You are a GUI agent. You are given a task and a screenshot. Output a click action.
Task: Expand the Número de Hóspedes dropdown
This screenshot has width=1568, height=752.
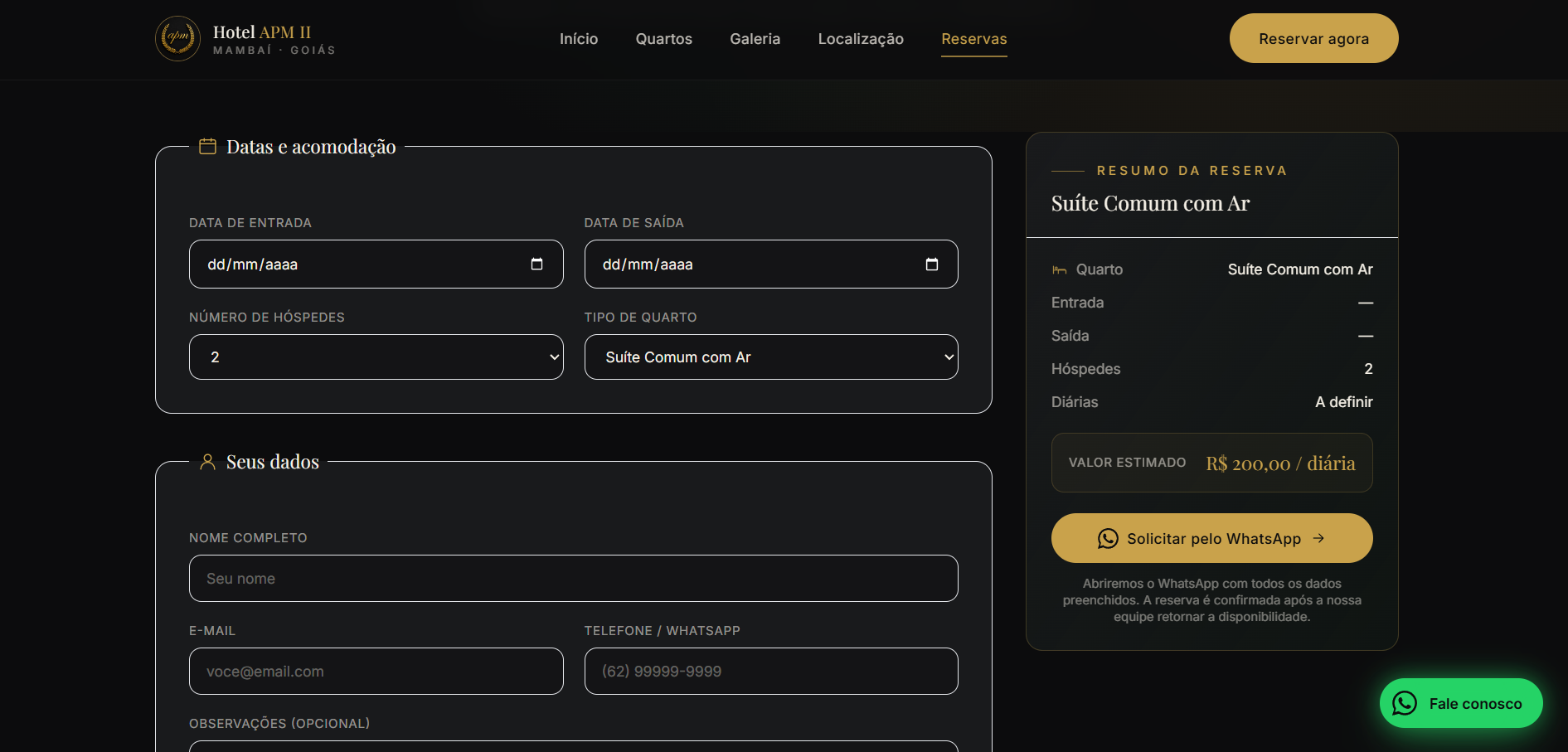click(x=376, y=357)
